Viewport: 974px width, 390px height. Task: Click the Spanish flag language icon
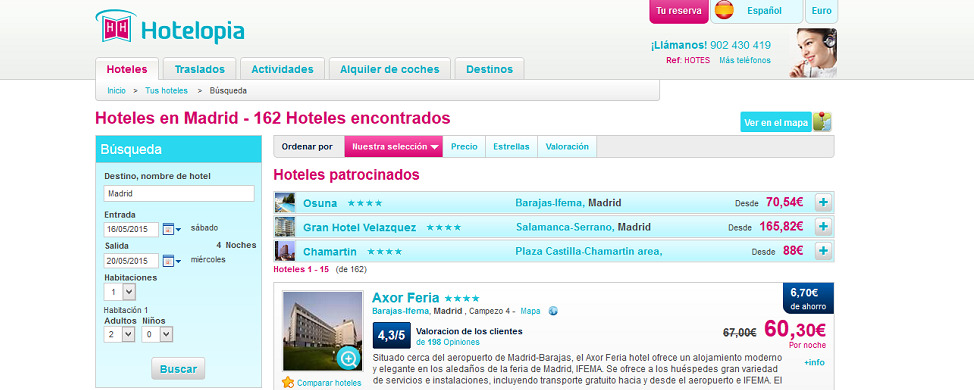[x=724, y=11]
